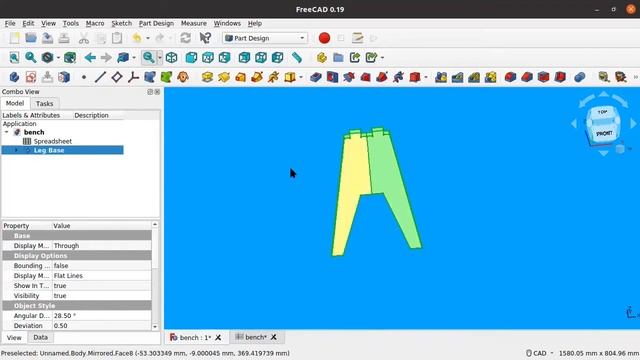Create a shape binder

coord(150,77)
